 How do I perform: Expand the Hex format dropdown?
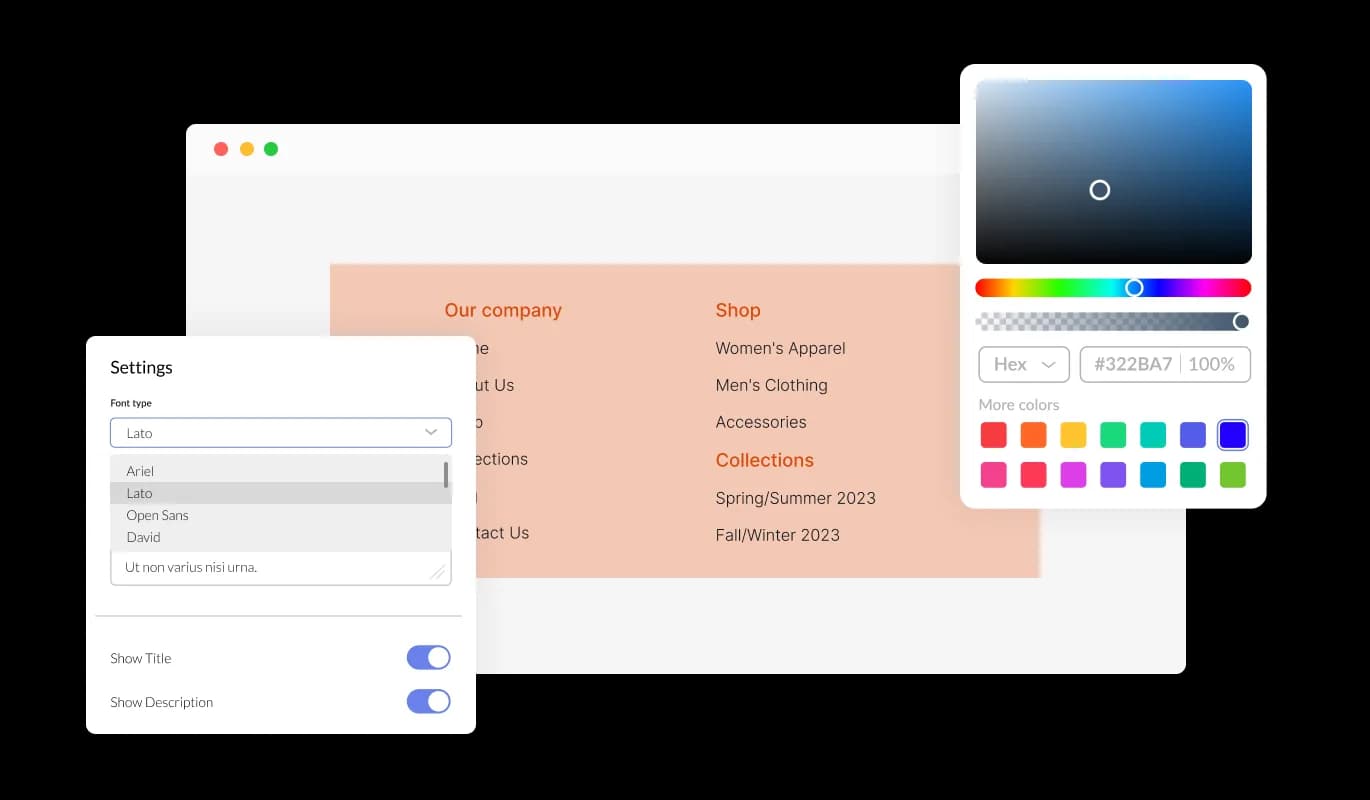coord(1023,364)
